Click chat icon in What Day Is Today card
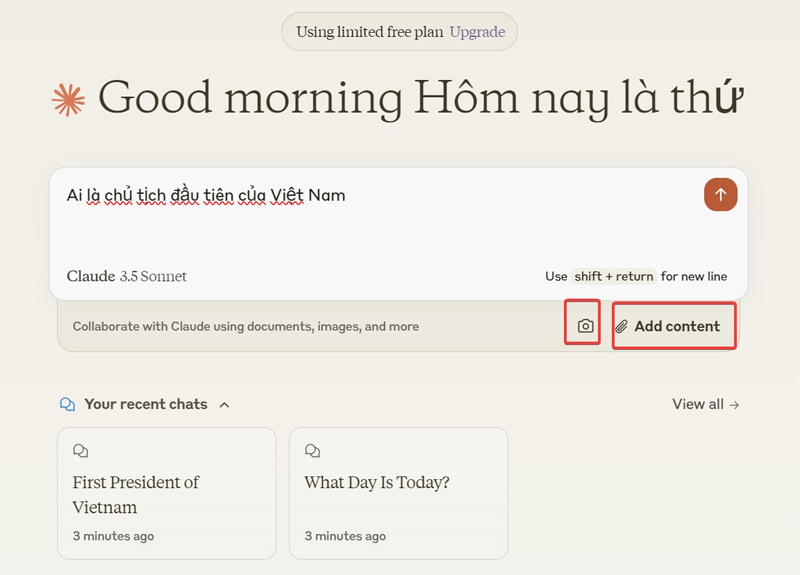The height and width of the screenshot is (575, 800). (x=313, y=451)
